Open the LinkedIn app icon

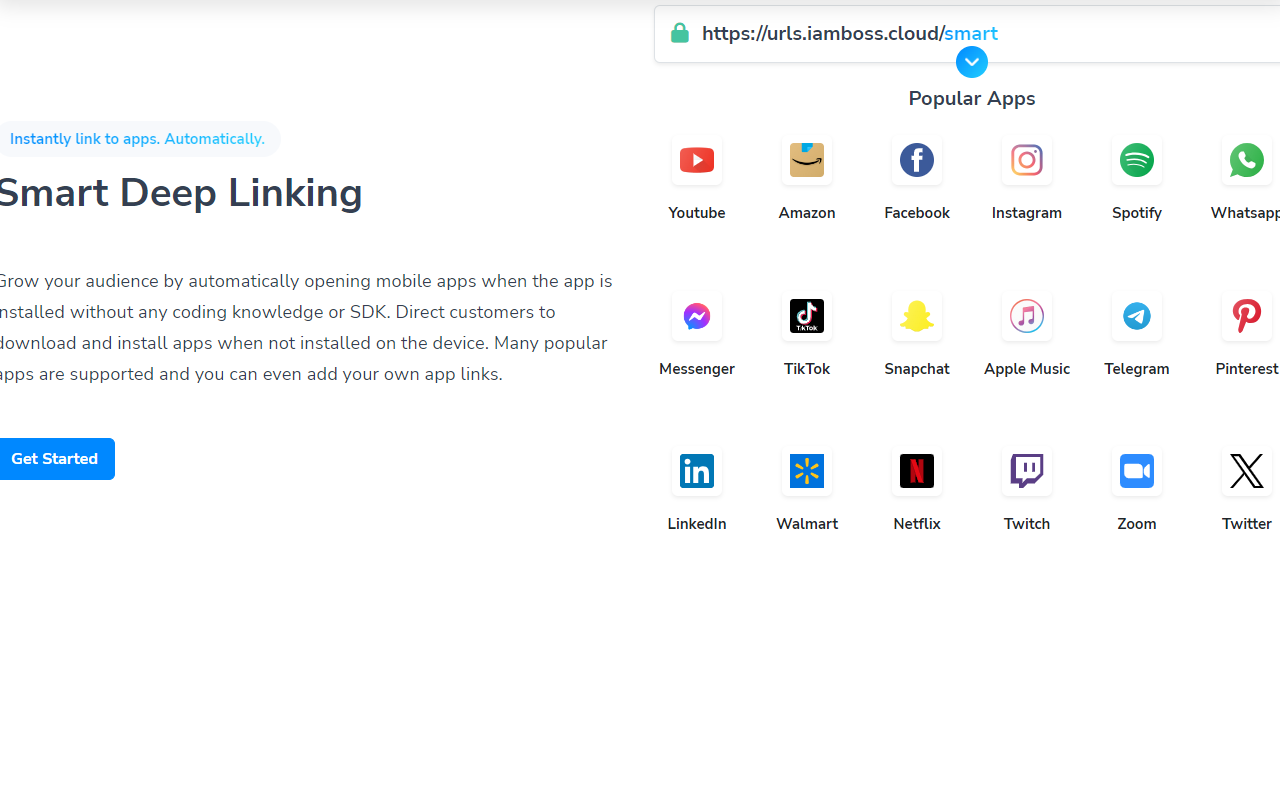pos(697,471)
